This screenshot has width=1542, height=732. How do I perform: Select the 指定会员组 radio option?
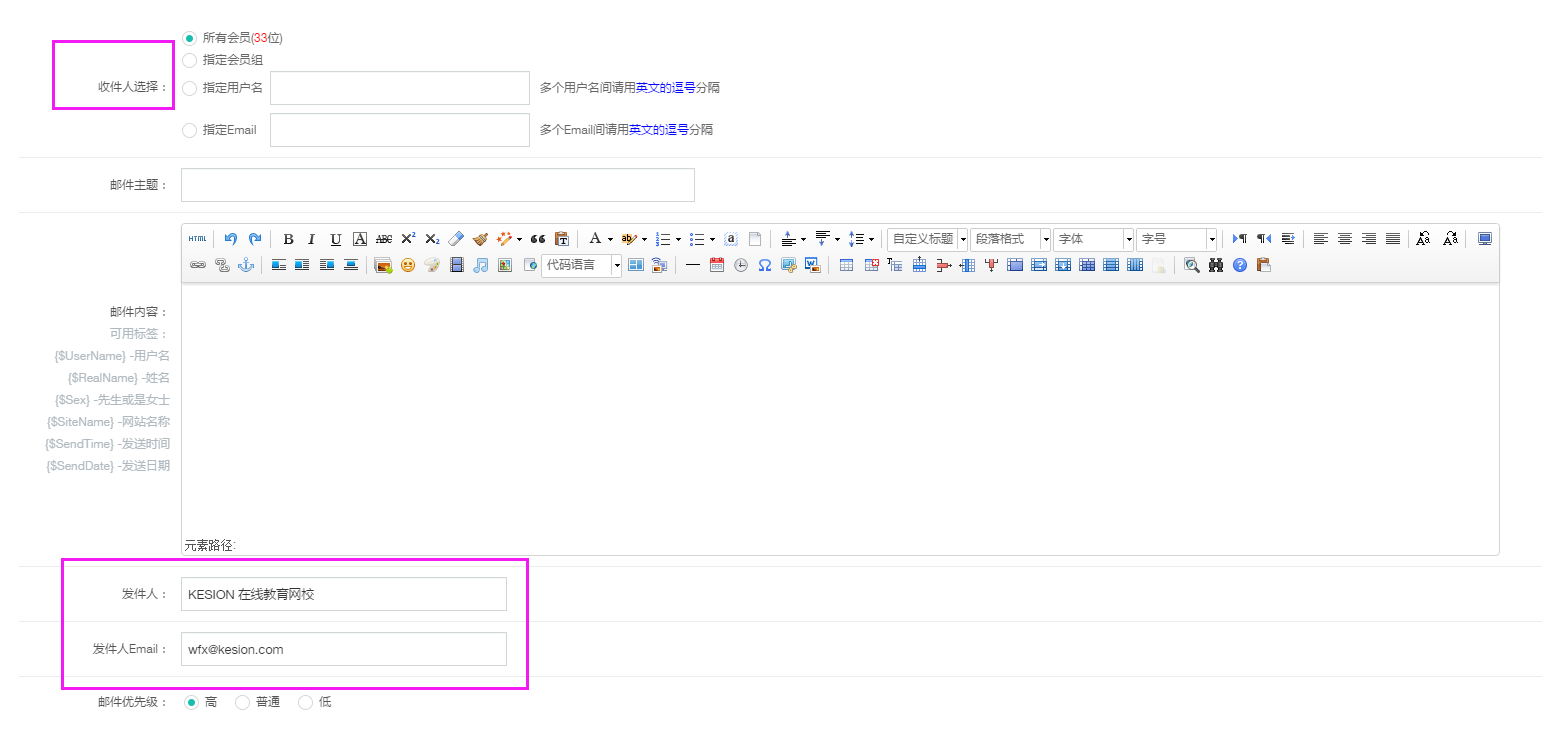tap(190, 60)
